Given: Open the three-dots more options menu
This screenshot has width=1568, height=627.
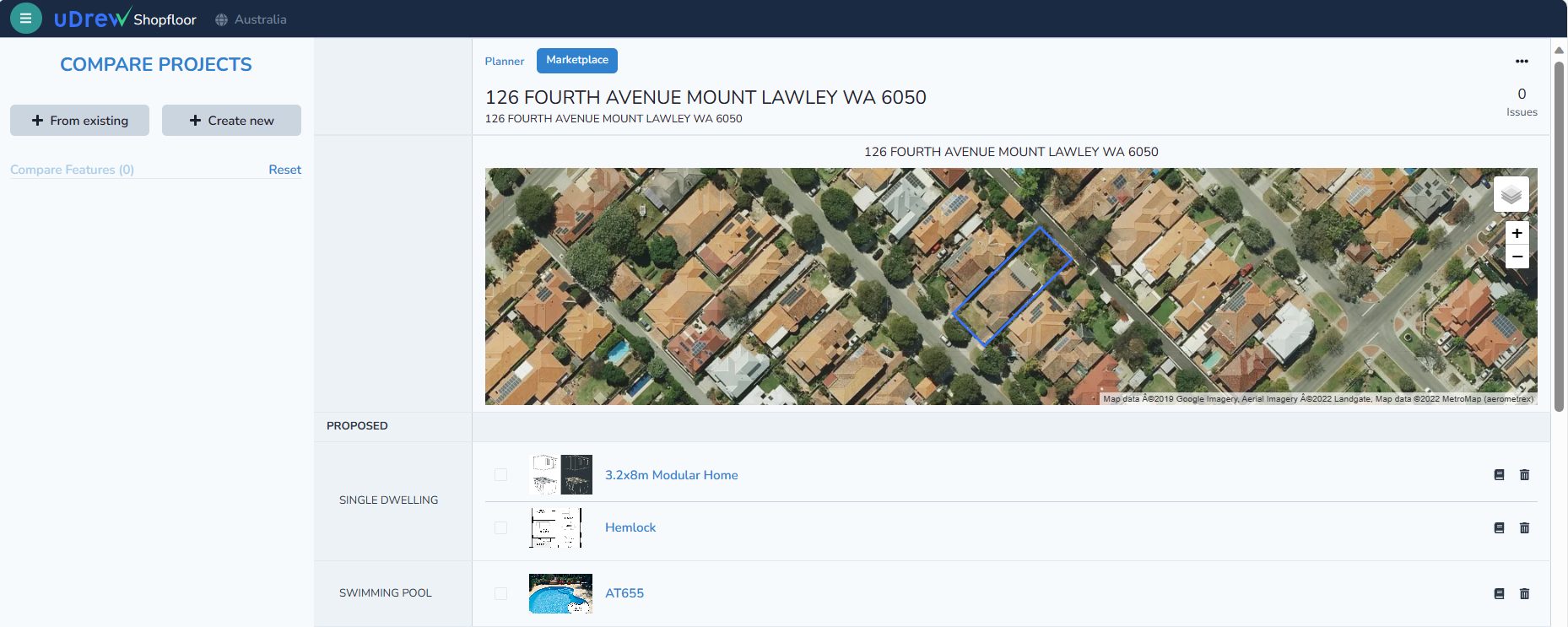Looking at the screenshot, I should (1521, 62).
